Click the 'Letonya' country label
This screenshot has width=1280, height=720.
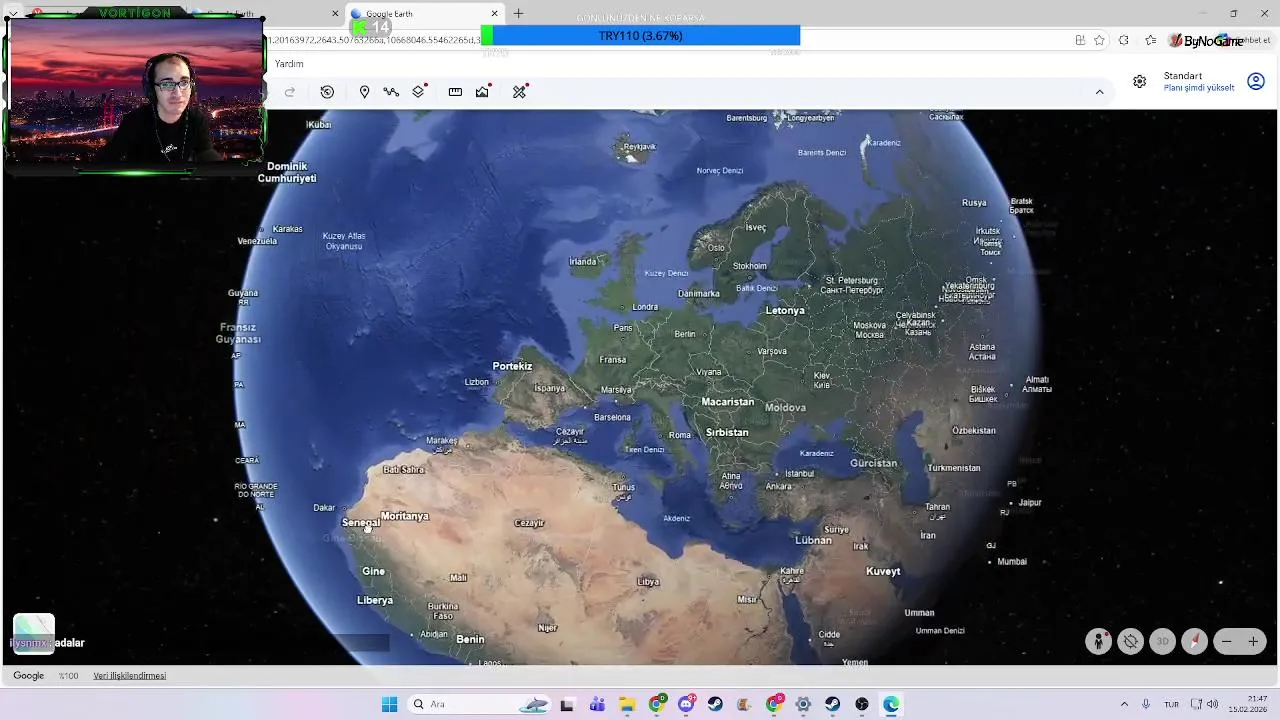point(785,310)
